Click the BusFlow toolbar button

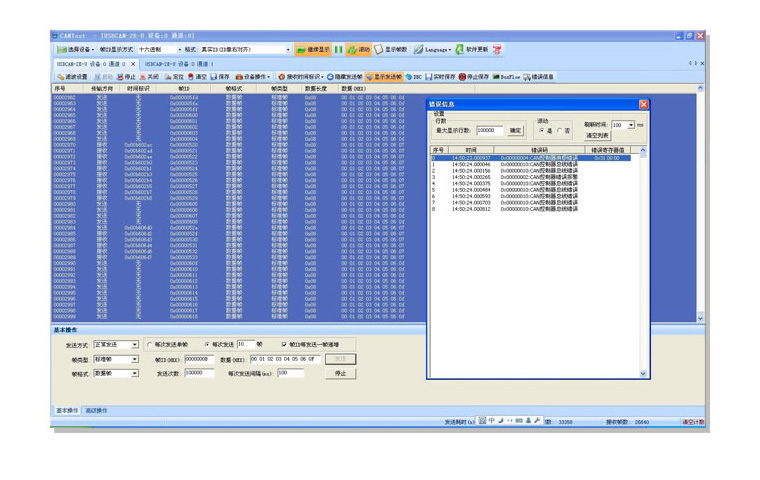pos(507,77)
